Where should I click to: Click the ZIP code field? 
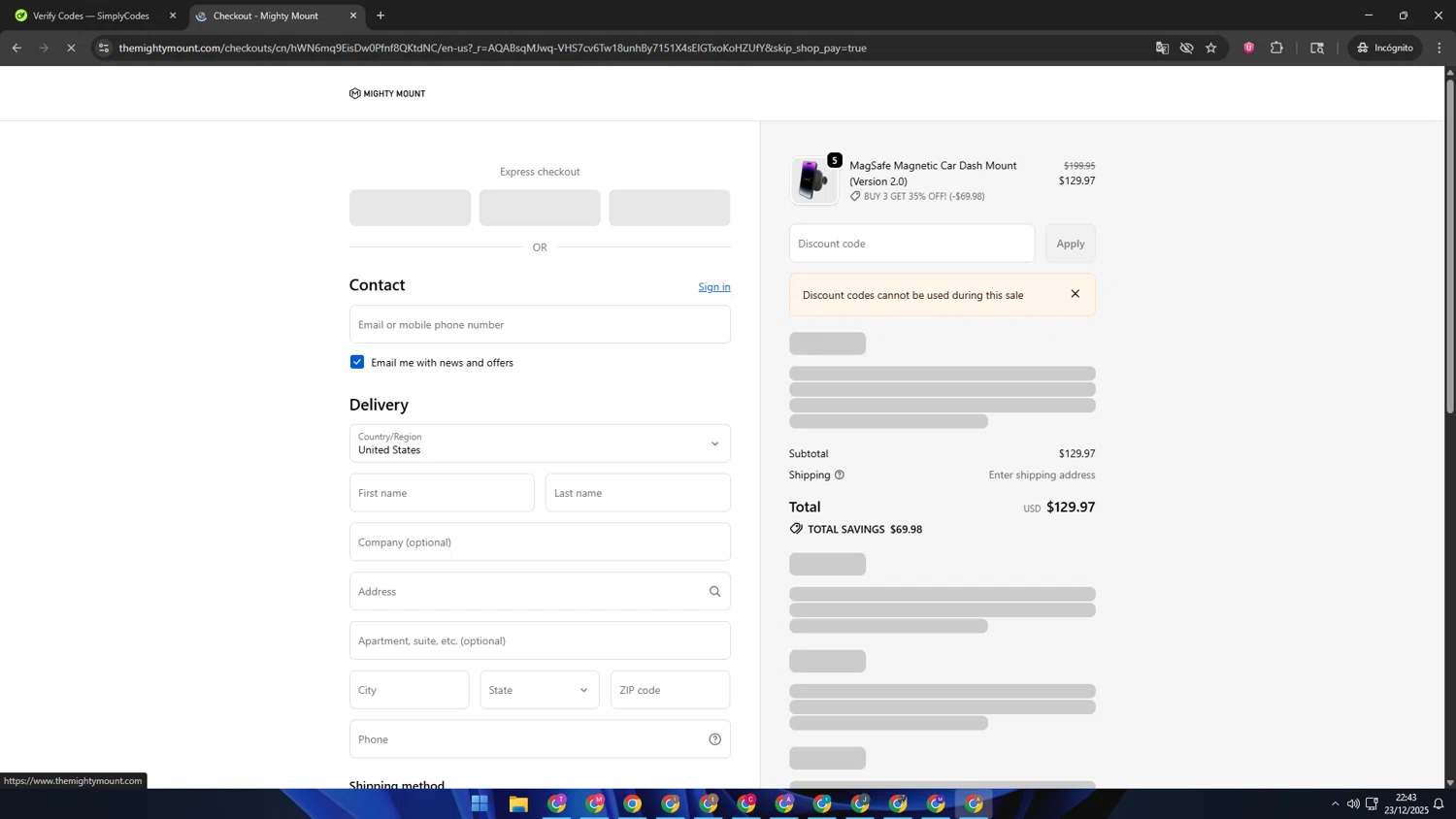pos(670,690)
